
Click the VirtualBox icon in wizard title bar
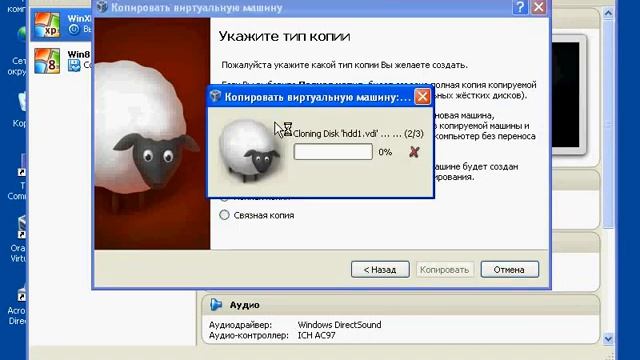click(102, 7)
